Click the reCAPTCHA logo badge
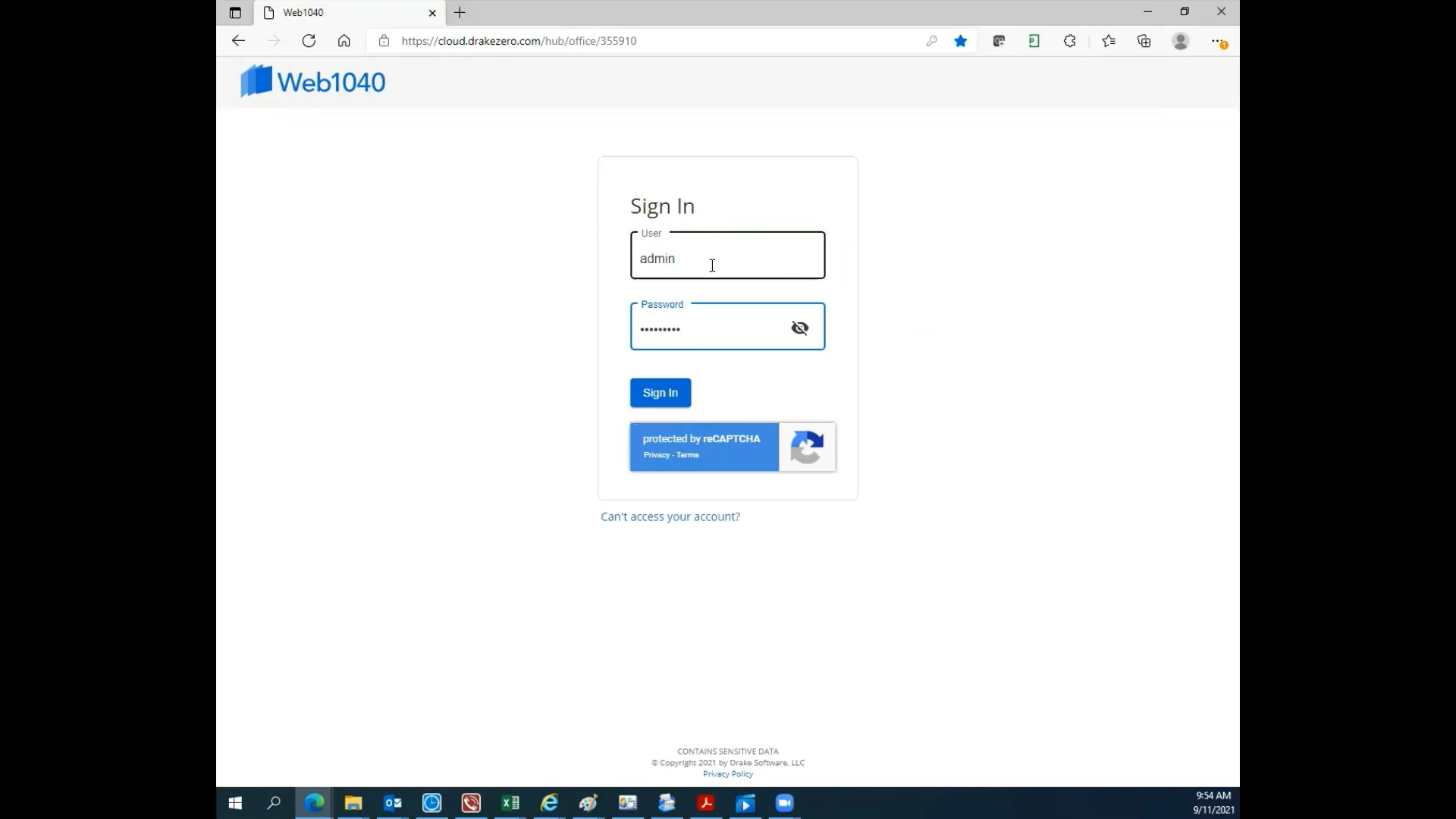 click(807, 447)
